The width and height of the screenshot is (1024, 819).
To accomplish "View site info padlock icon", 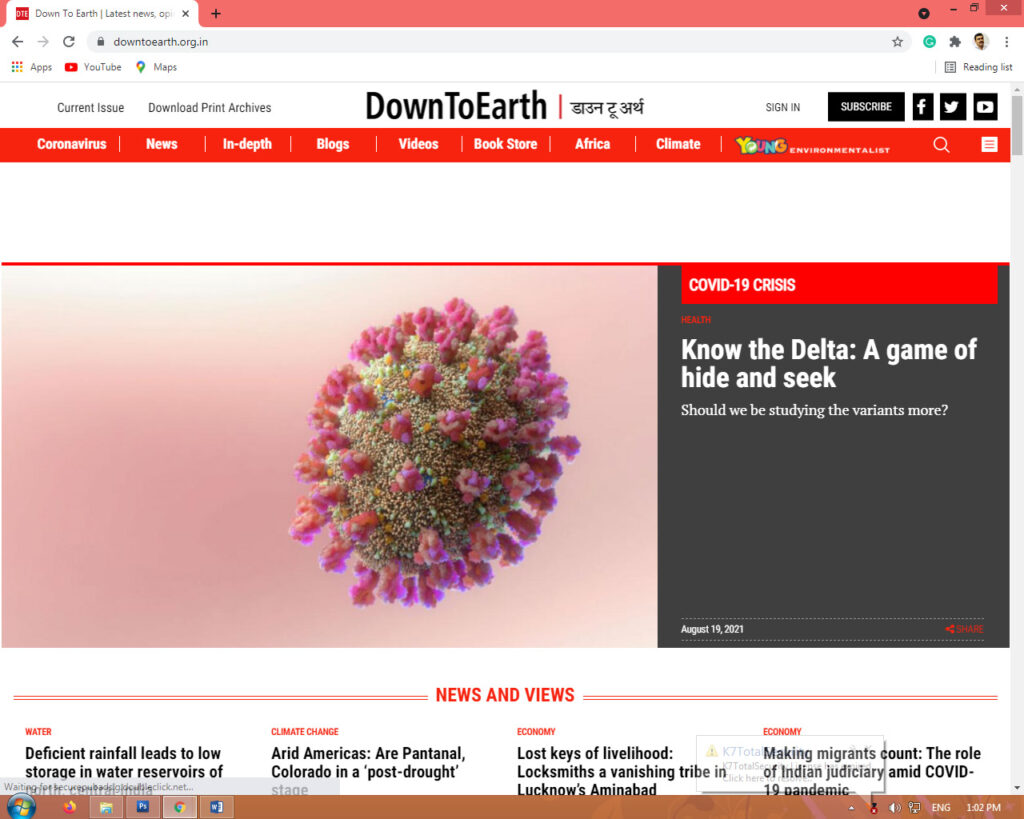I will (x=100, y=42).
